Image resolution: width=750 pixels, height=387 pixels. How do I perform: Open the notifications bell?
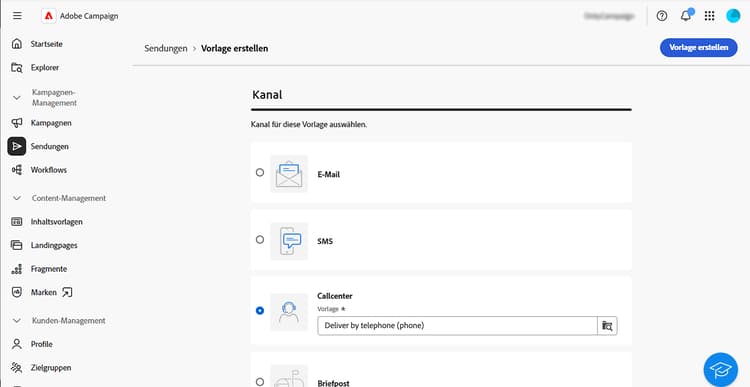(x=686, y=16)
